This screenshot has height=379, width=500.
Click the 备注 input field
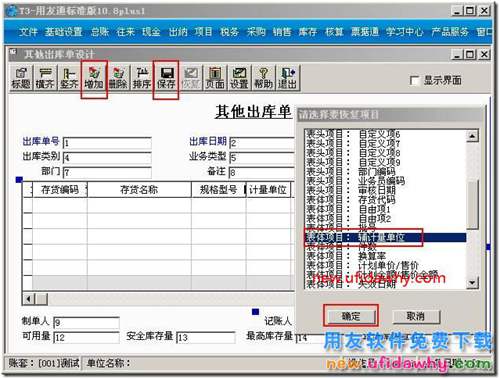click(262, 172)
